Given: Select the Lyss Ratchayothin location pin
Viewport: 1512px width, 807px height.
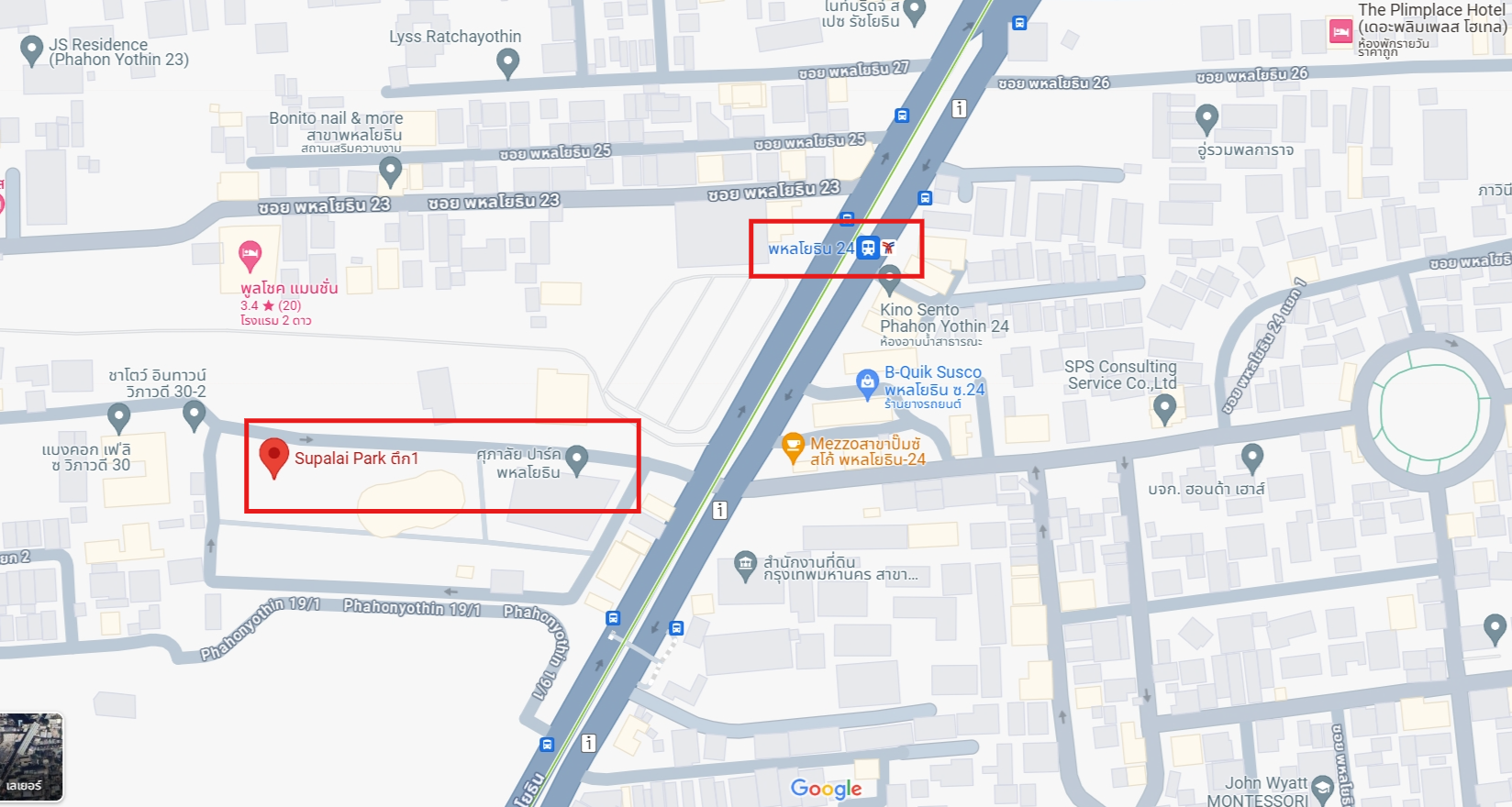Looking at the screenshot, I should tap(507, 63).
